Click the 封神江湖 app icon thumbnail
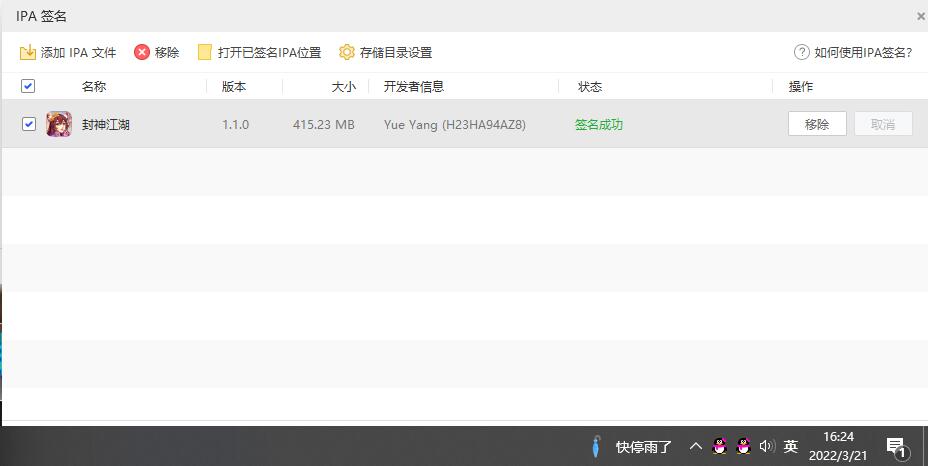This screenshot has width=928, height=466. 59,124
